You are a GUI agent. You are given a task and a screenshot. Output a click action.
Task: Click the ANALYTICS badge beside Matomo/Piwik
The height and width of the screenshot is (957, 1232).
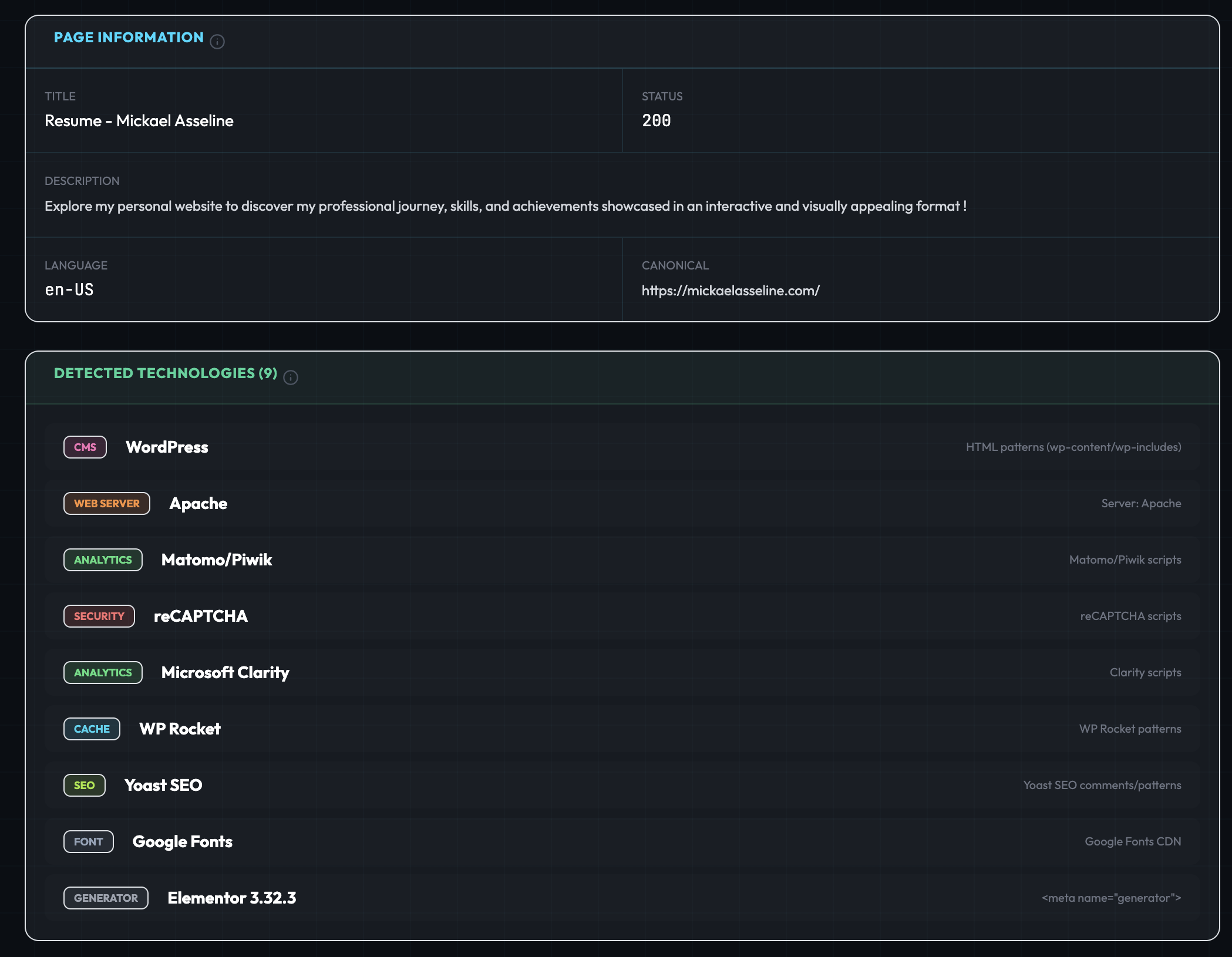tap(103, 560)
